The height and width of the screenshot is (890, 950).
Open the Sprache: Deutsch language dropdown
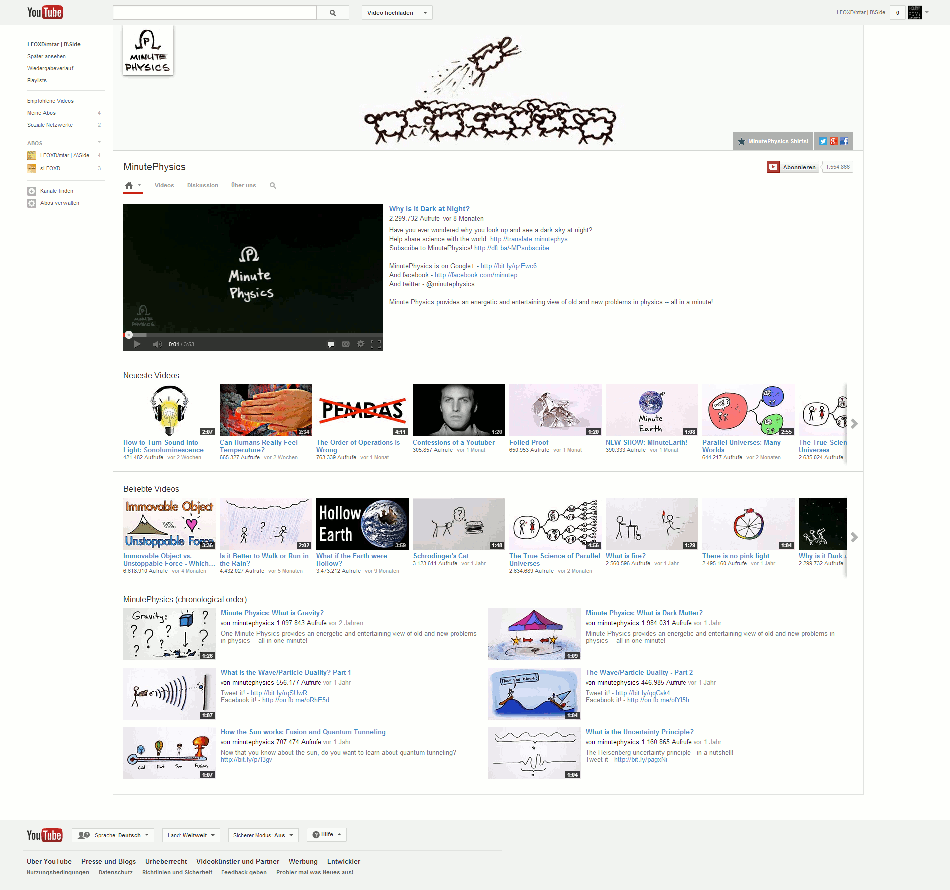pyautogui.click(x=113, y=835)
